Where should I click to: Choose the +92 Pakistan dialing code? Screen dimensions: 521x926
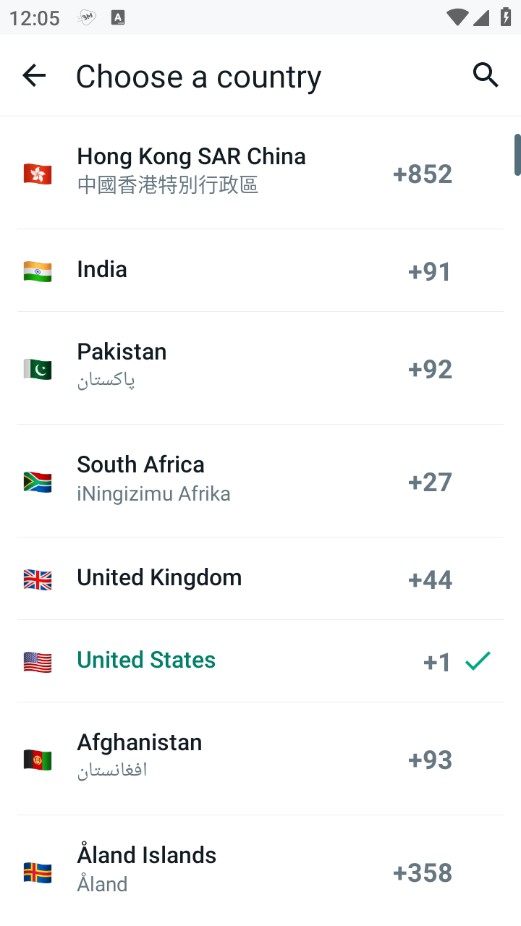[x=430, y=369]
